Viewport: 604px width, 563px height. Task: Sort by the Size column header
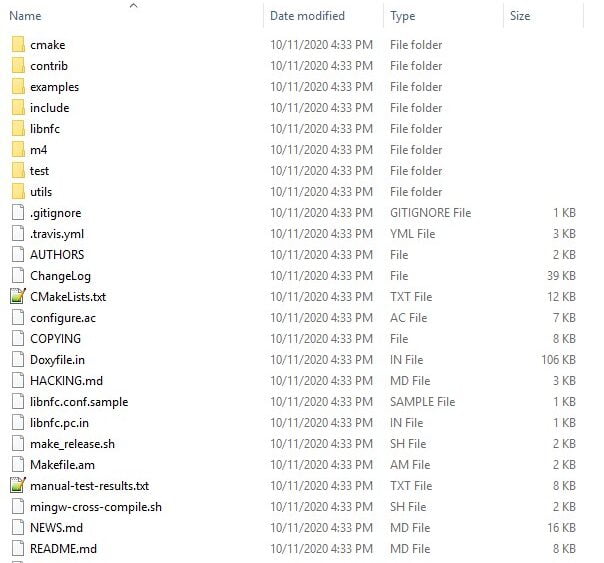[x=520, y=16]
